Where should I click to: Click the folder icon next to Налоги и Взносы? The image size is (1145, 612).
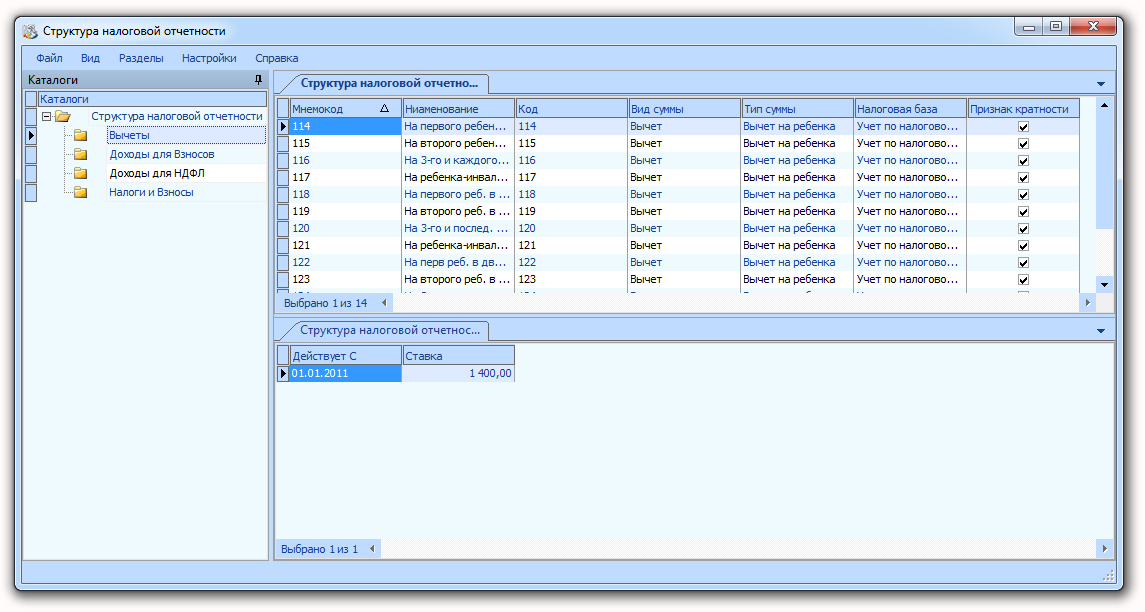coord(80,192)
